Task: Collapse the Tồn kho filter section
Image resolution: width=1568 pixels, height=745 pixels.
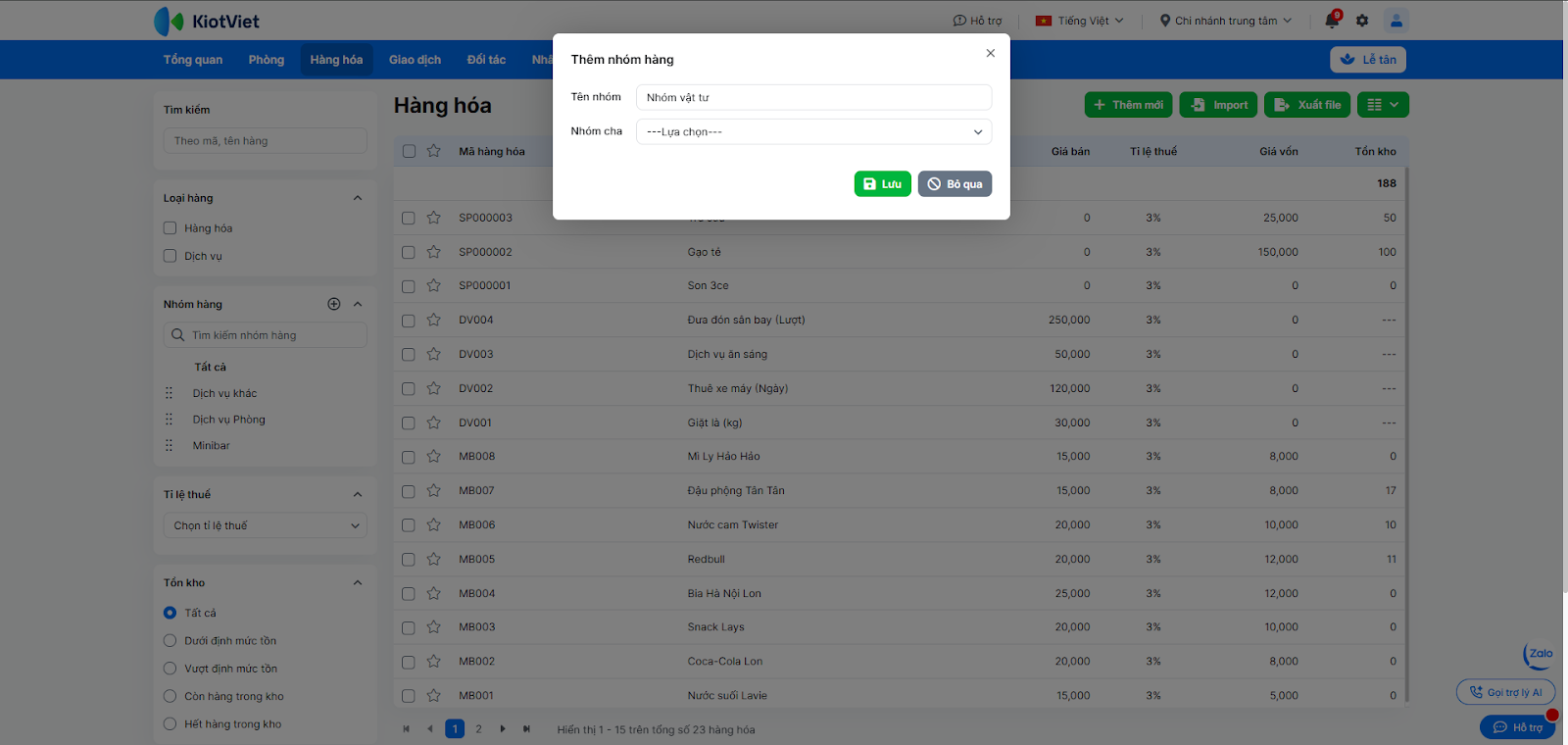Action: point(358,582)
